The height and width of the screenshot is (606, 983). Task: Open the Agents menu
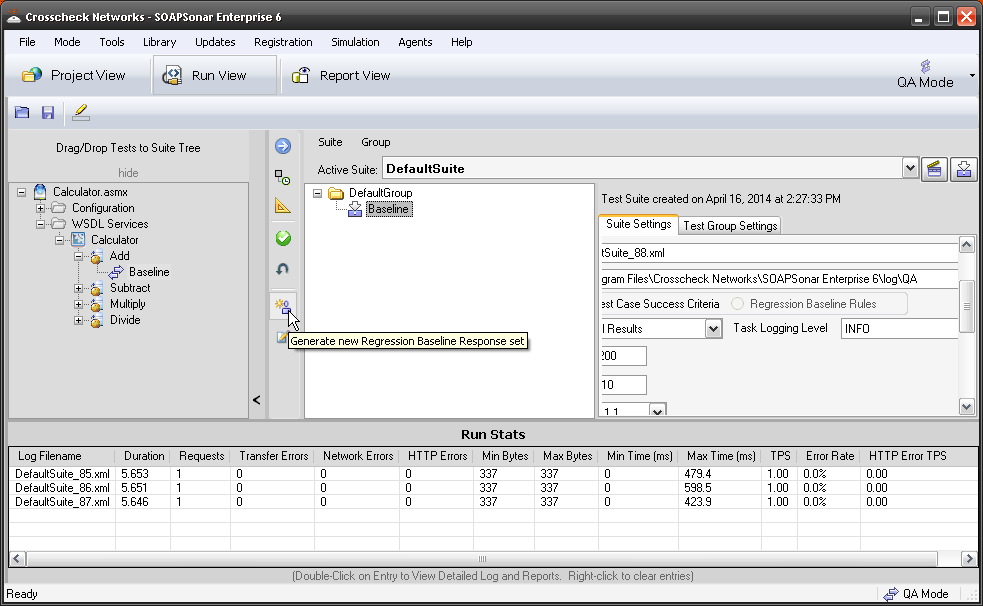click(415, 42)
